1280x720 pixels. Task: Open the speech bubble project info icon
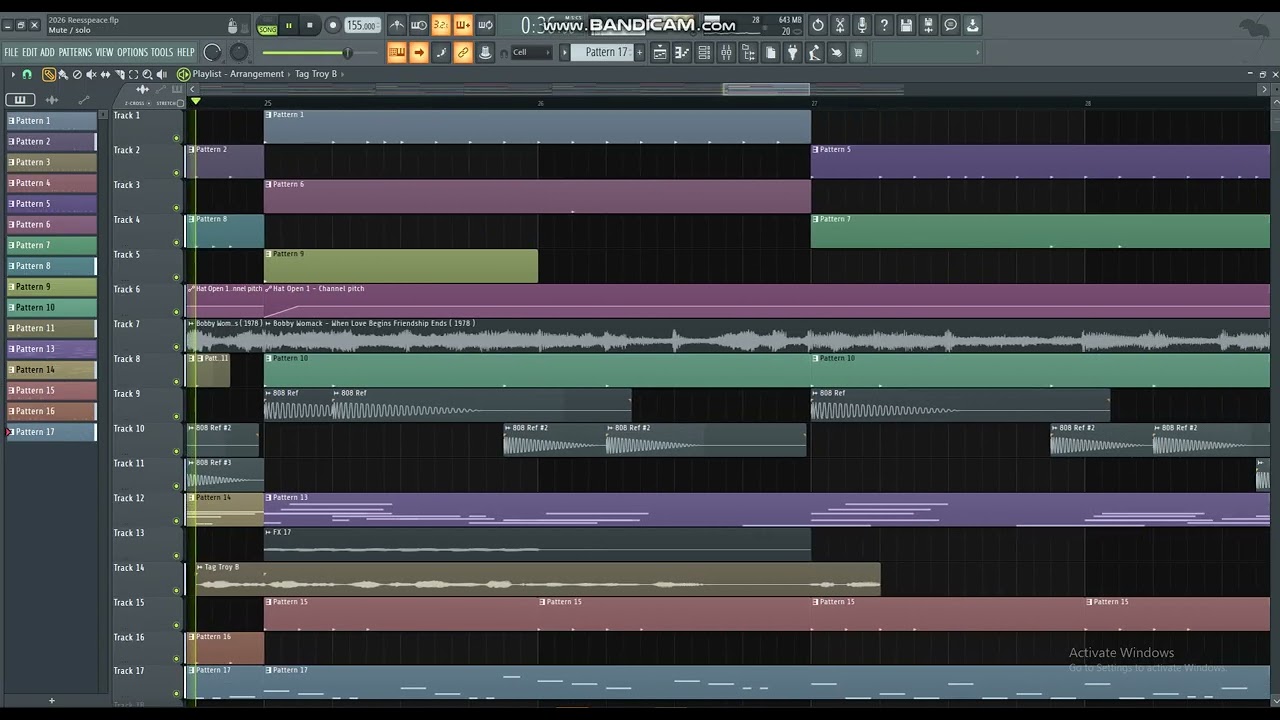coord(950,25)
